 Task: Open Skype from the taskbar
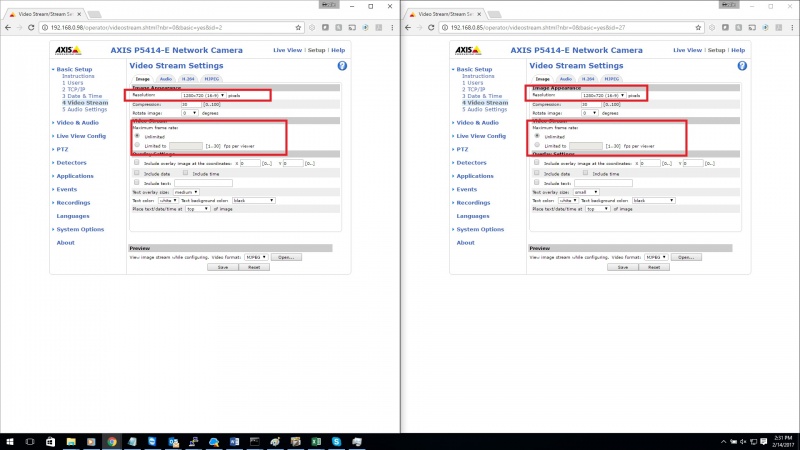pyautogui.click(x=336, y=441)
